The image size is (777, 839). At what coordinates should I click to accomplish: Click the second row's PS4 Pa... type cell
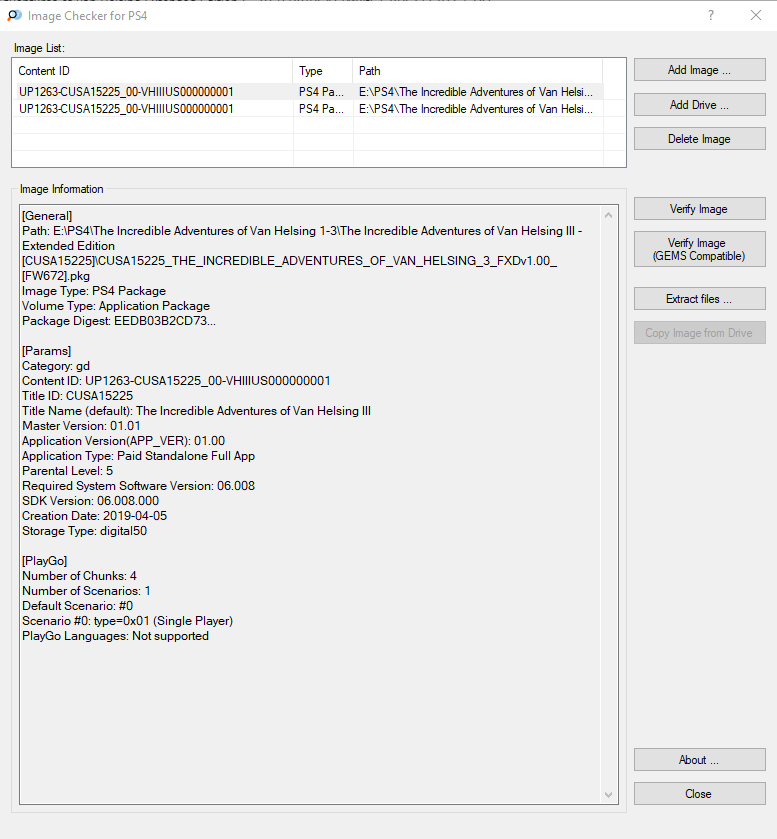(321, 109)
